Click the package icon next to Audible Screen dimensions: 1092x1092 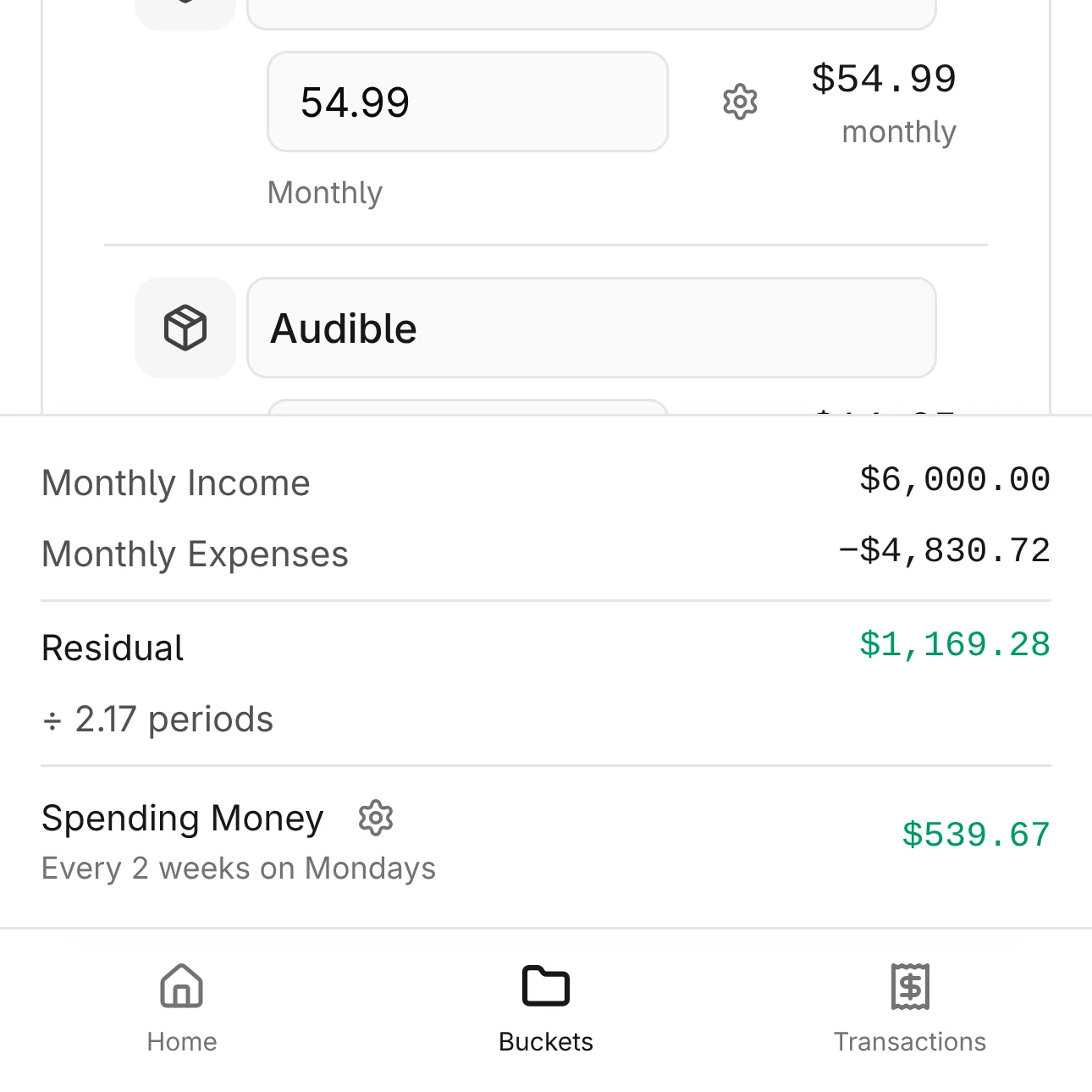[185, 328]
